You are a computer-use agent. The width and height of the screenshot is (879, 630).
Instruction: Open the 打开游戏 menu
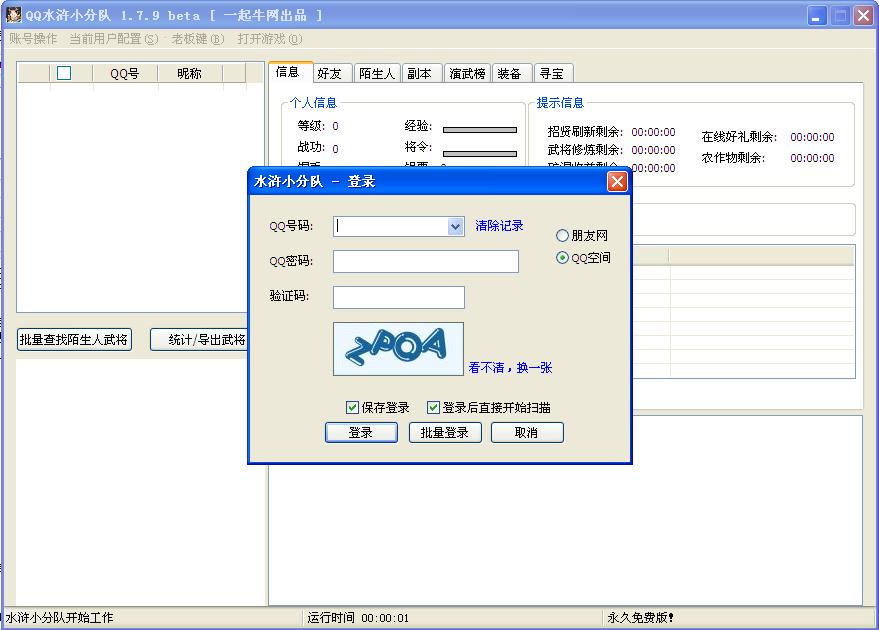point(270,39)
